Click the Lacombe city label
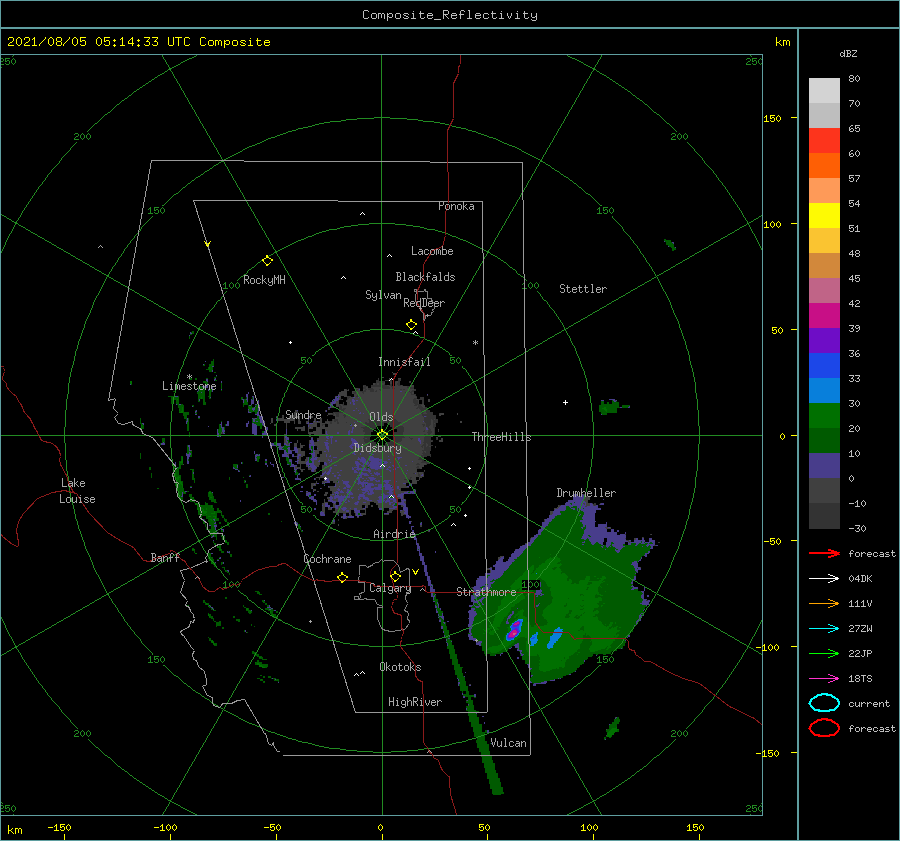 [x=432, y=251]
